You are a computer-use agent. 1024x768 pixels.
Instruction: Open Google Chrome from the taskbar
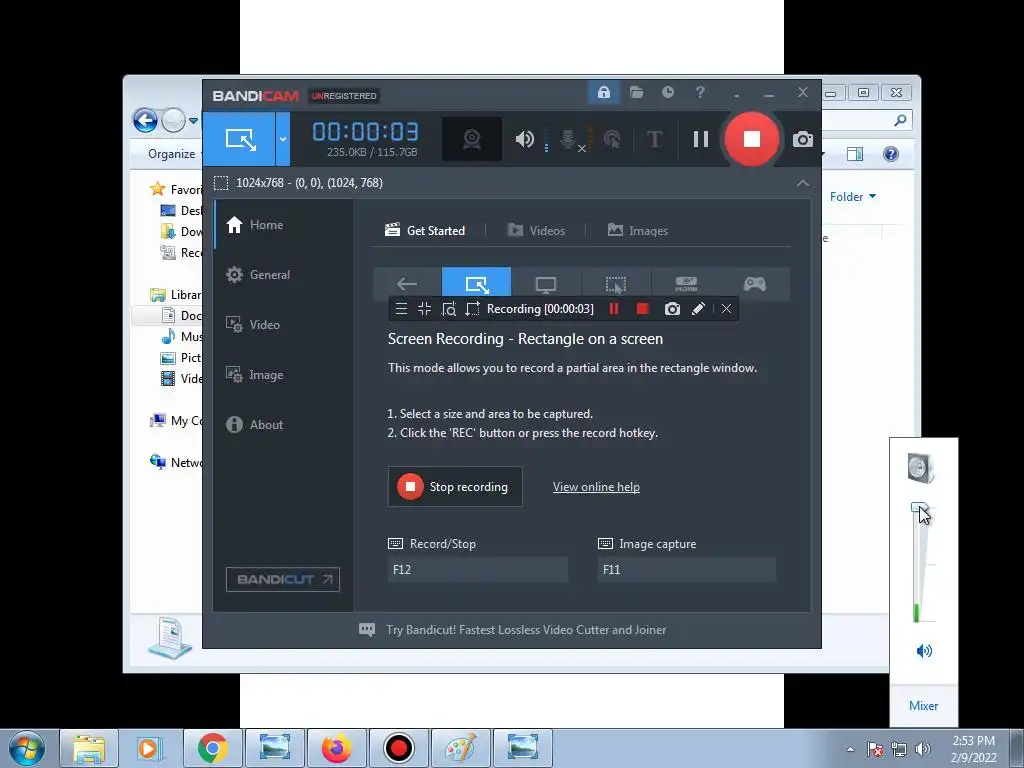point(212,748)
